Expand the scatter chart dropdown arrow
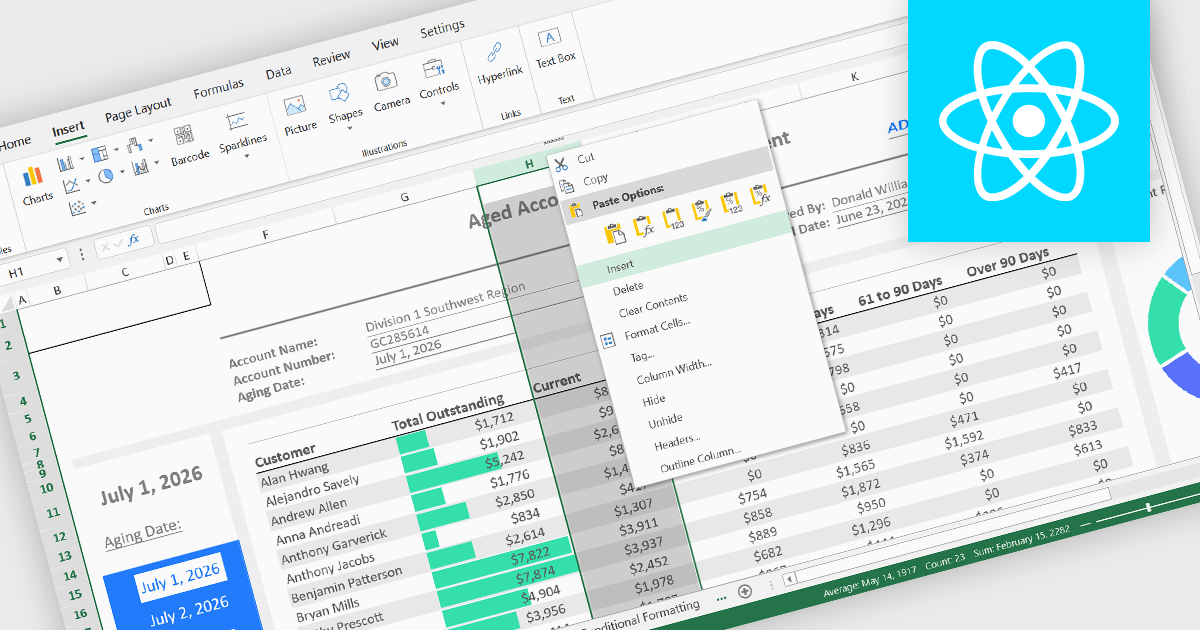This screenshot has height=630, width=1200. coord(93,204)
